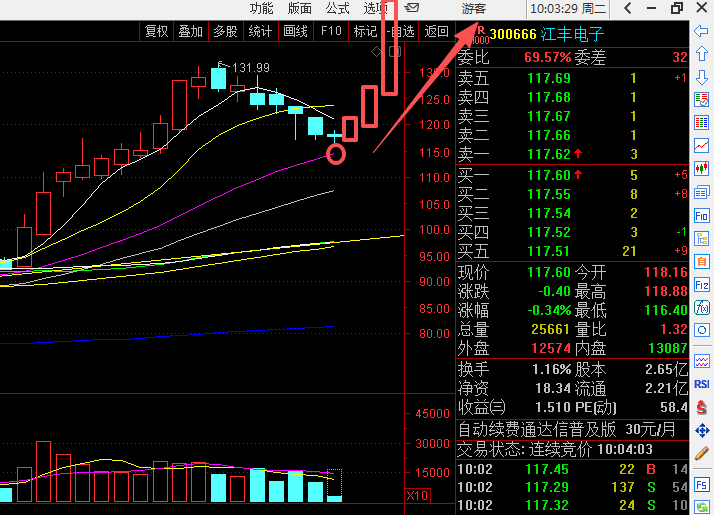
Task: Click the stock title 300666 江丰电子
Action: click(x=547, y=34)
